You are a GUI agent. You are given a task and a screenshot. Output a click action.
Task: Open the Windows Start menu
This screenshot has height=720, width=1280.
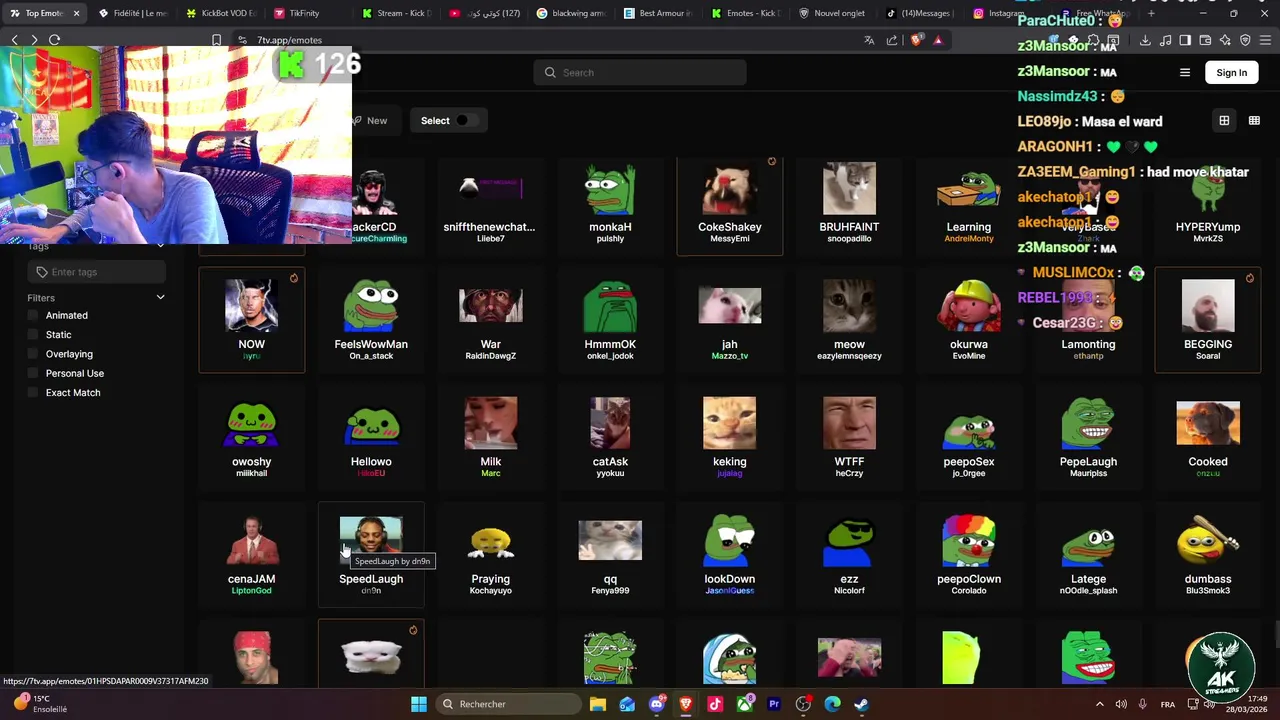click(419, 704)
